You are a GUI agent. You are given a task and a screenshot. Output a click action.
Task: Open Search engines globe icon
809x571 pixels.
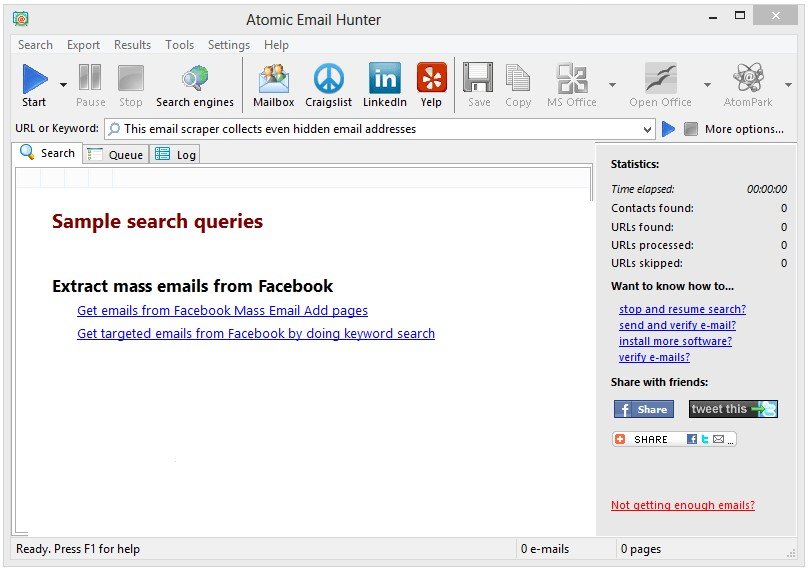pos(195,78)
